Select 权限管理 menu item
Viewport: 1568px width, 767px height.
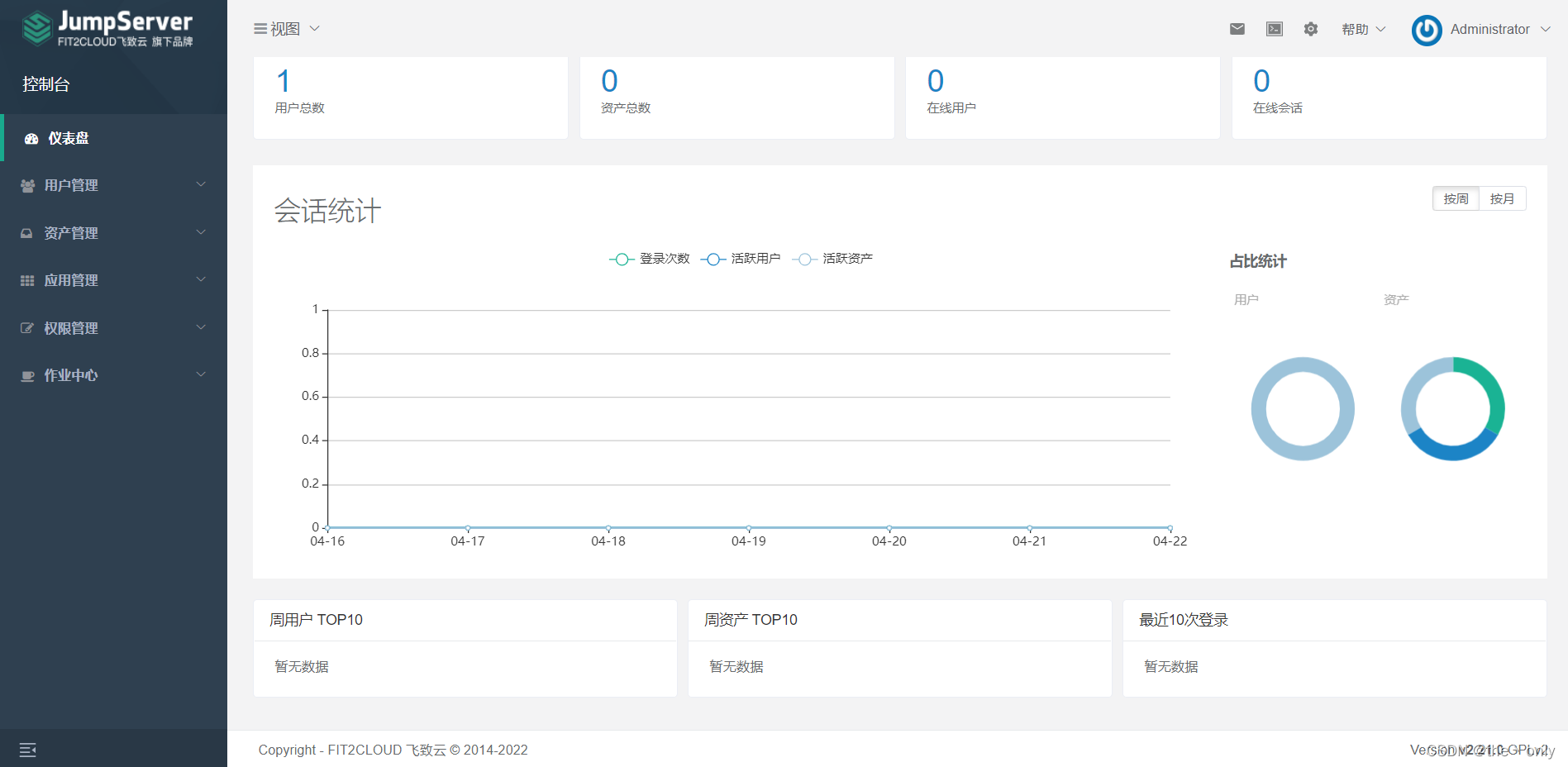pyautogui.click(x=114, y=328)
